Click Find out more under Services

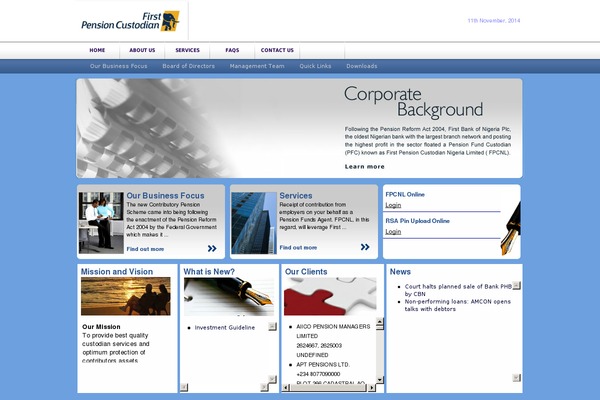tap(298, 248)
